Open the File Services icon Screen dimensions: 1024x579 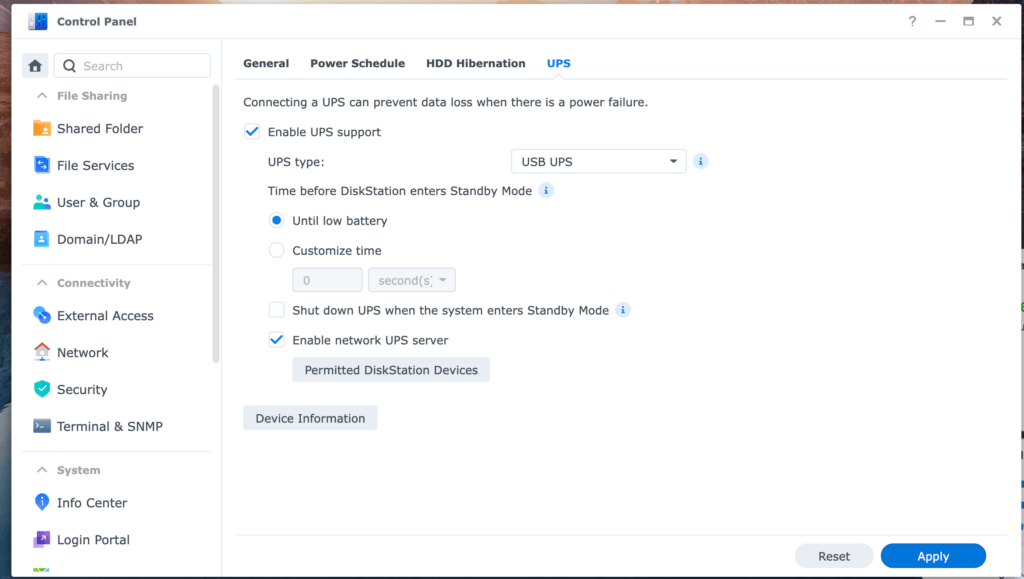pyautogui.click(x=42, y=165)
